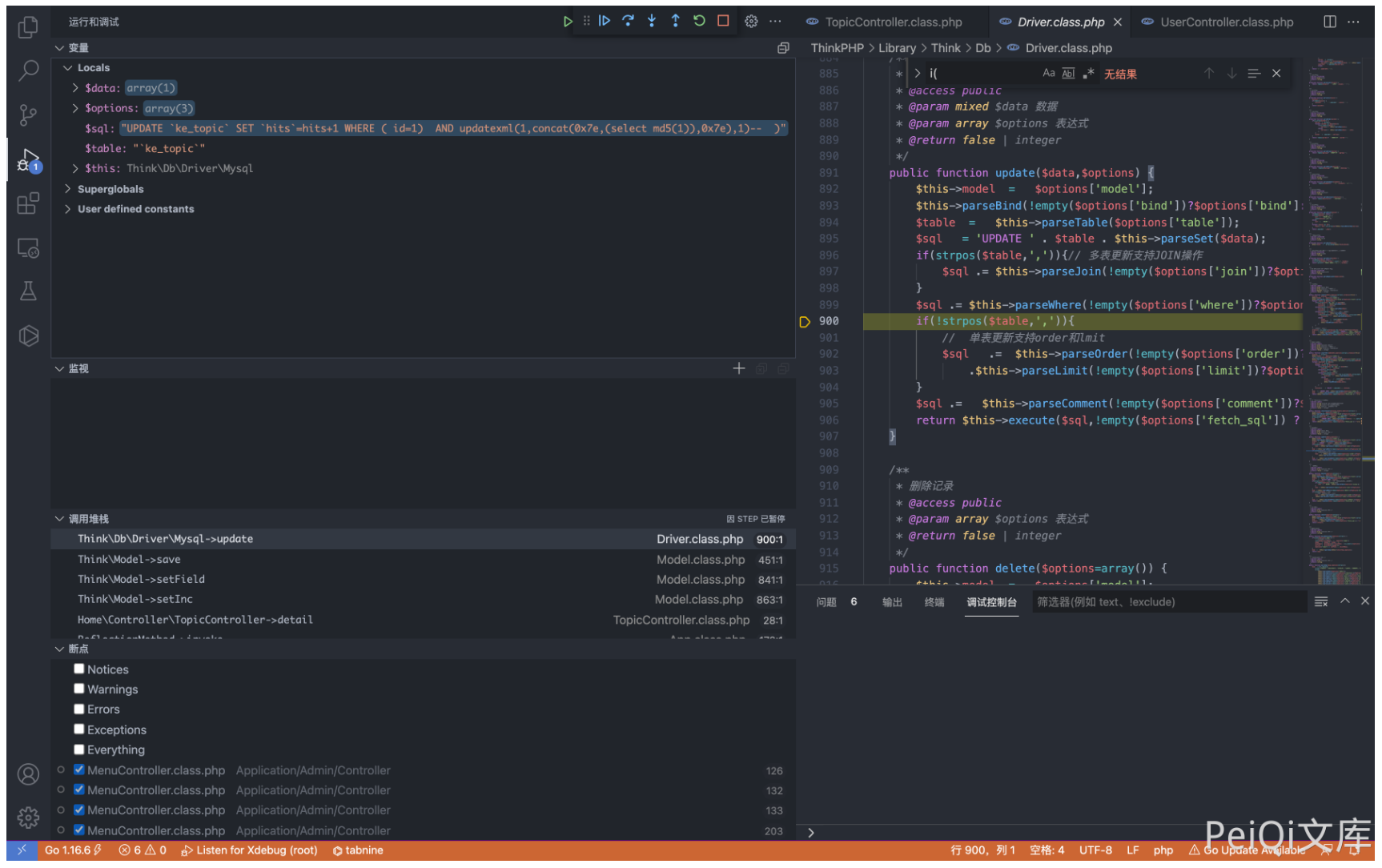Click Listen for Xdebug in status bar
This screenshot has height=868, width=1382.
coord(250,850)
